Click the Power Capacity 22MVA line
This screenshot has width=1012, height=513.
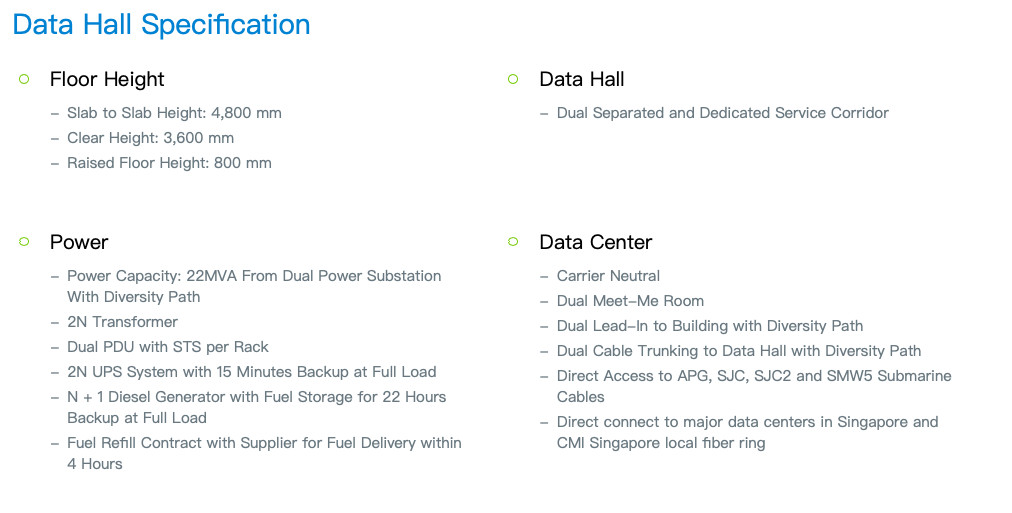[x=254, y=287]
